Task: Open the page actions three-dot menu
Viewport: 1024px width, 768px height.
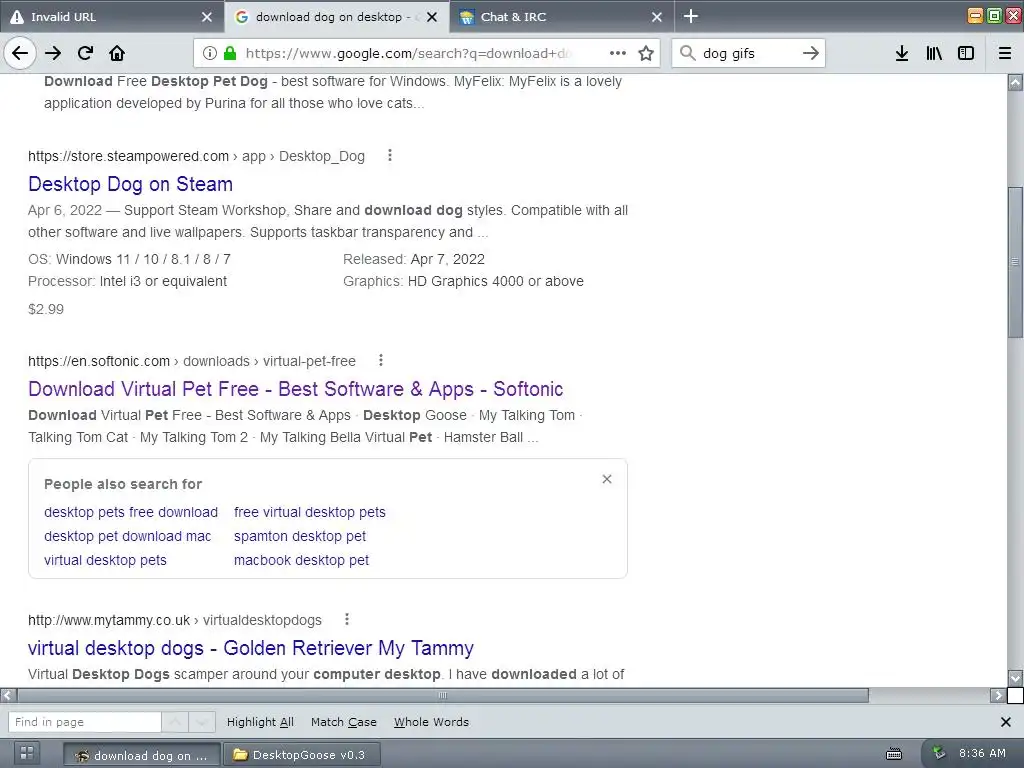Action: 618,54
